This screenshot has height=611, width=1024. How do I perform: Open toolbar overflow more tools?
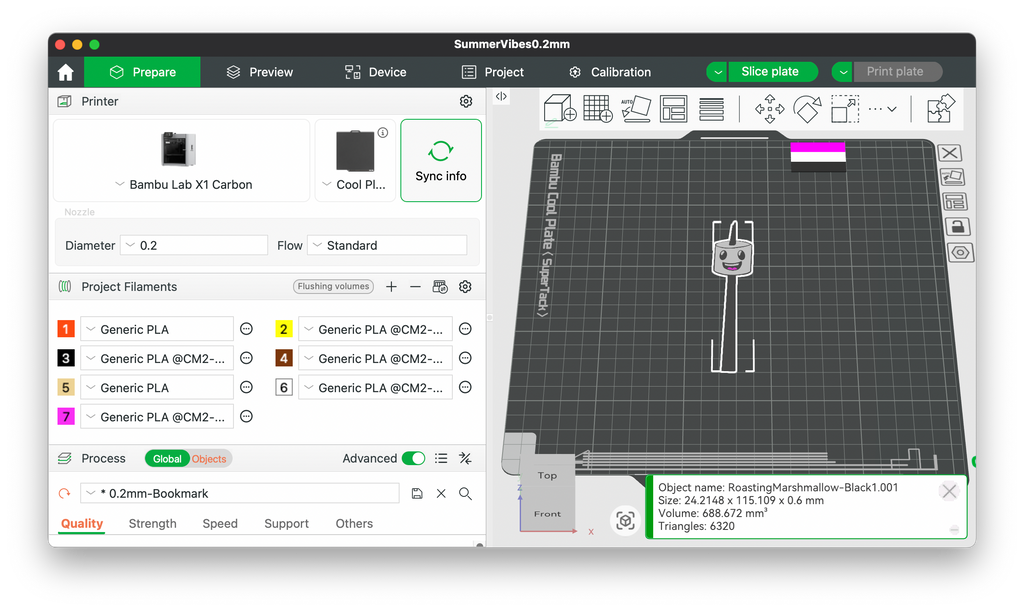point(882,109)
